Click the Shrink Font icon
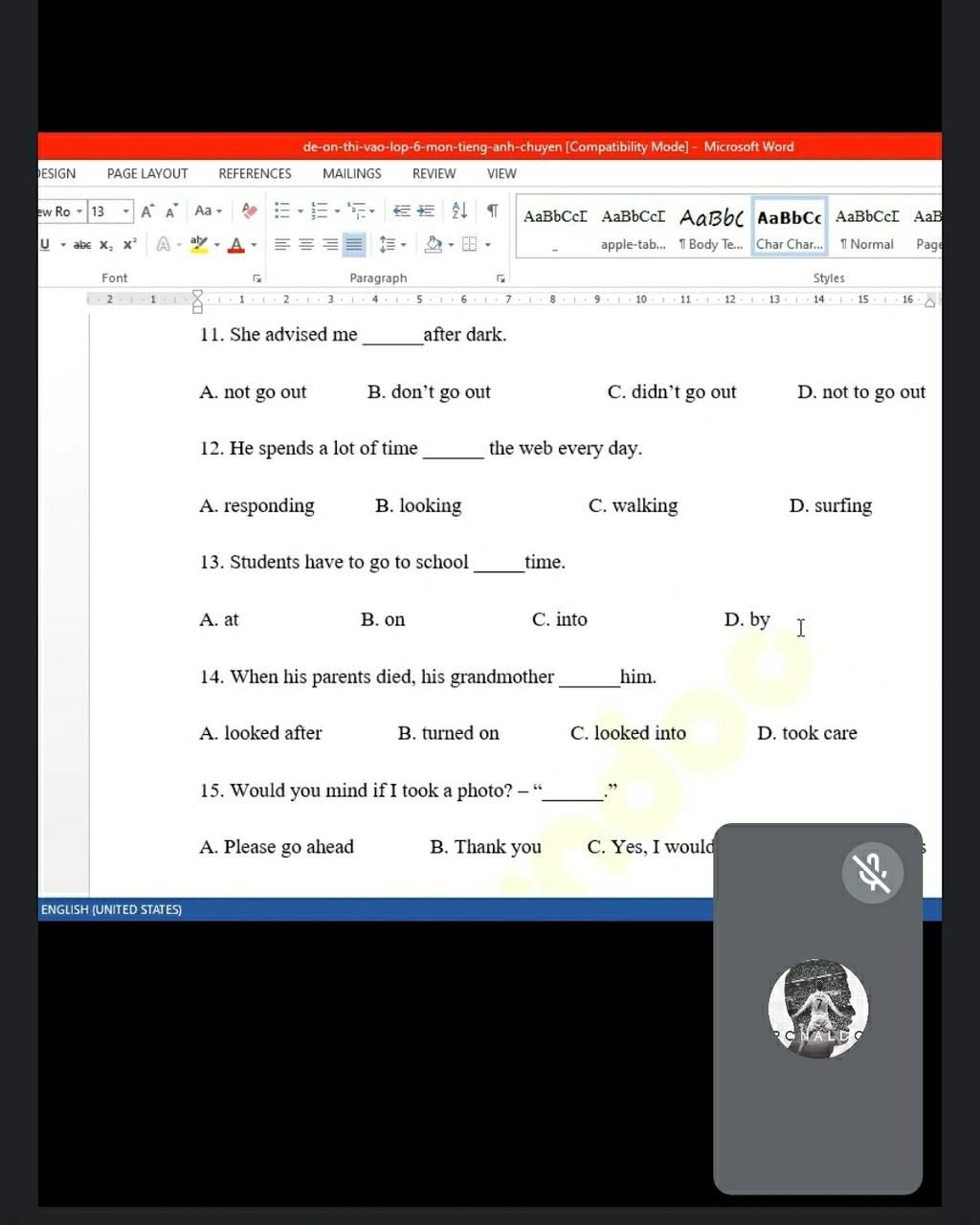Image resolution: width=980 pixels, height=1225 pixels. [x=171, y=212]
